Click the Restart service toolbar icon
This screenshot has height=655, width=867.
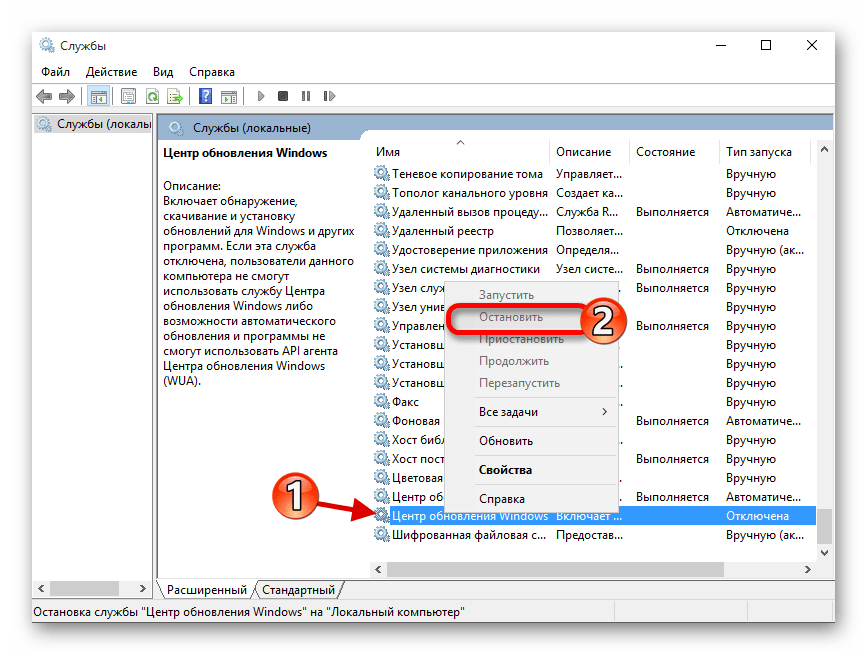329,96
